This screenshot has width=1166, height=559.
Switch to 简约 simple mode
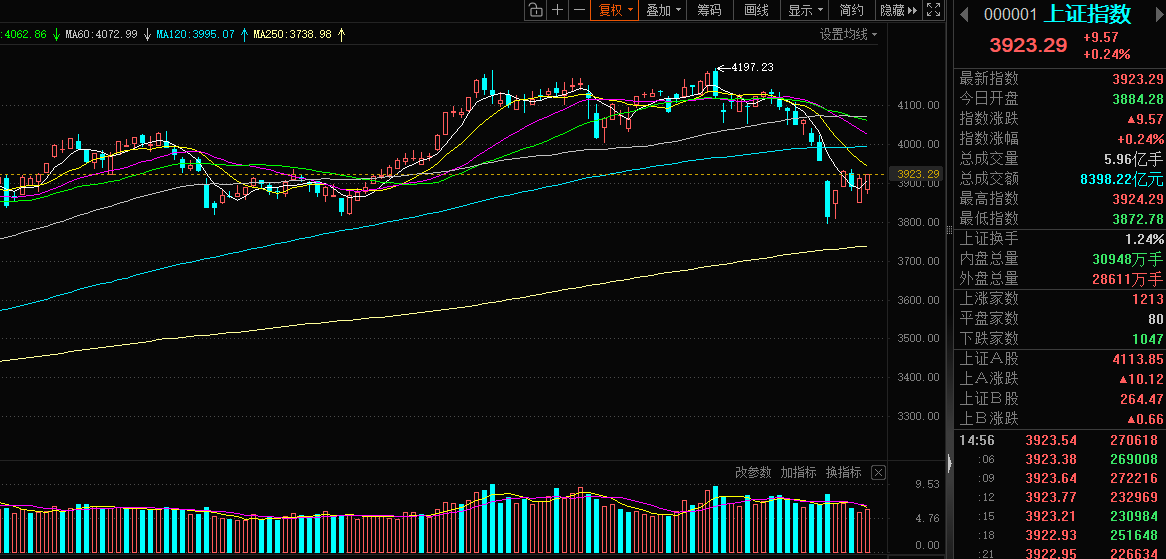(852, 10)
